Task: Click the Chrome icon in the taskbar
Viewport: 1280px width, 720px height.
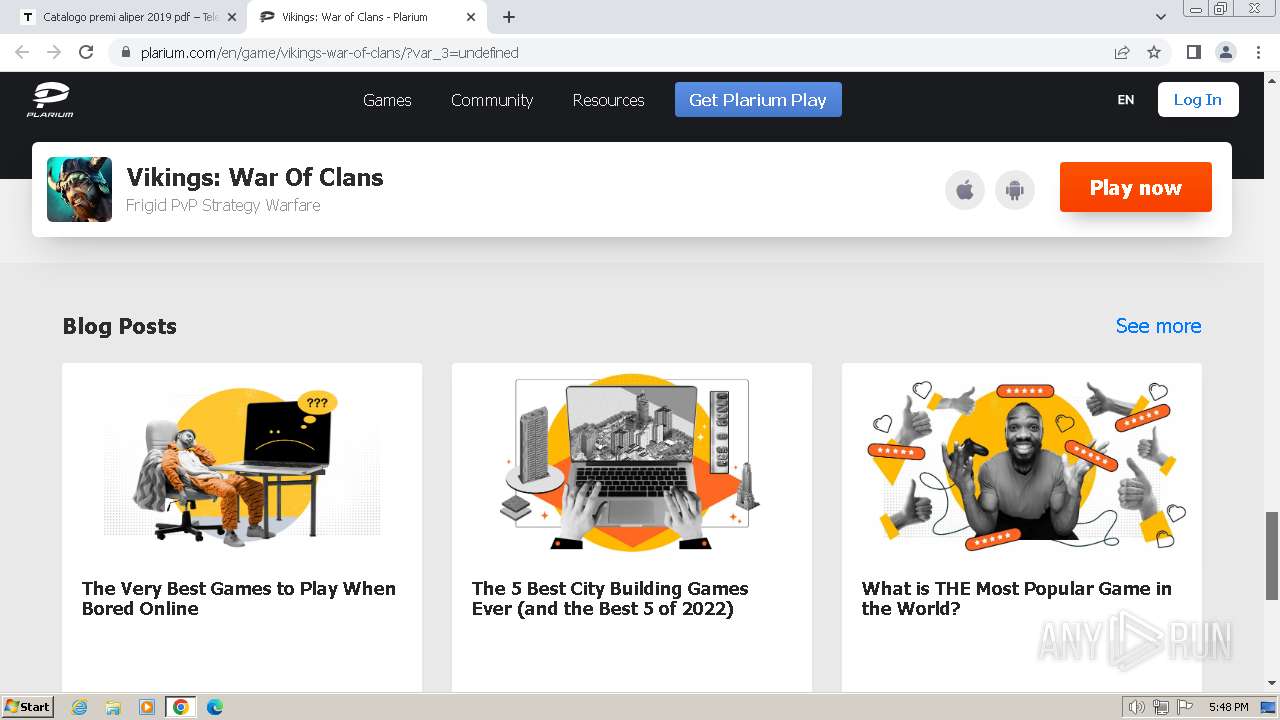Action: (180, 707)
